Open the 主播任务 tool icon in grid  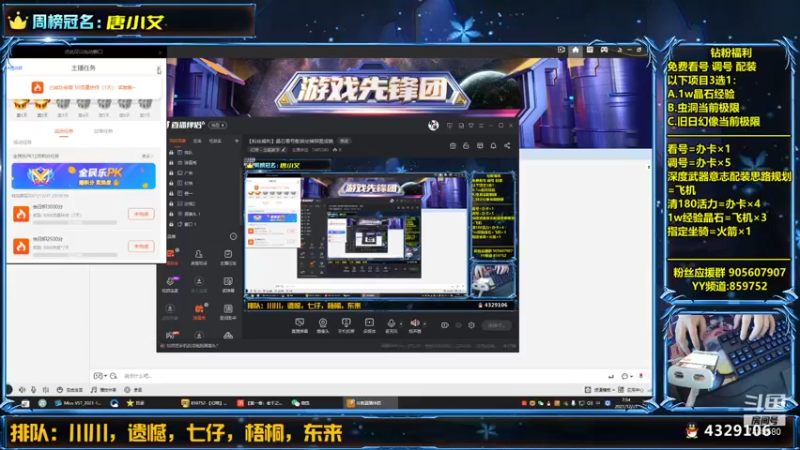pyautogui.click(x=228, y=257)
